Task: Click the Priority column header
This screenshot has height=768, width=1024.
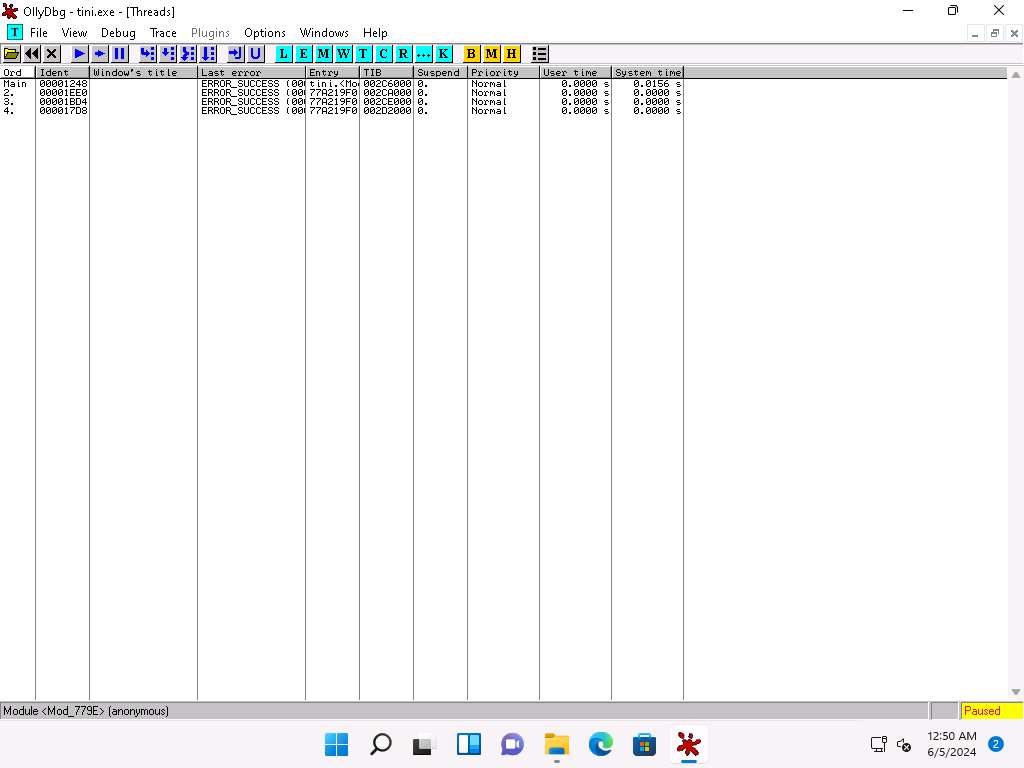Action: click(502, 73)
